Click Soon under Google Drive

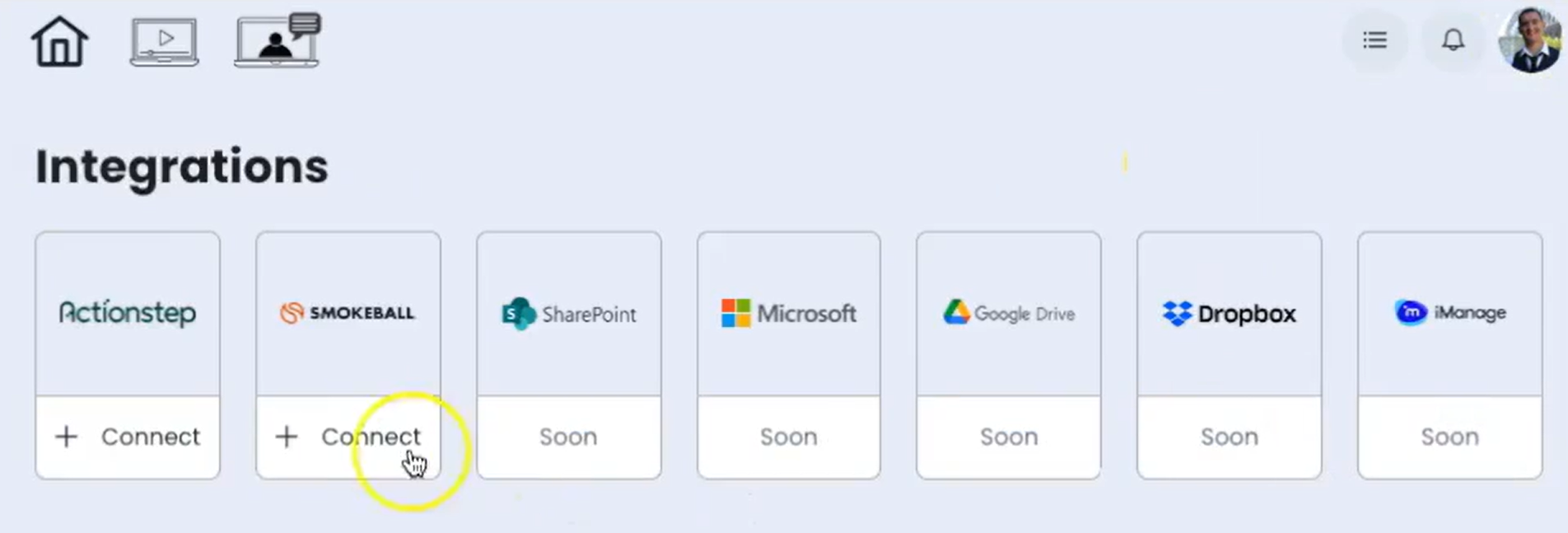click(x=1008, y=437)
